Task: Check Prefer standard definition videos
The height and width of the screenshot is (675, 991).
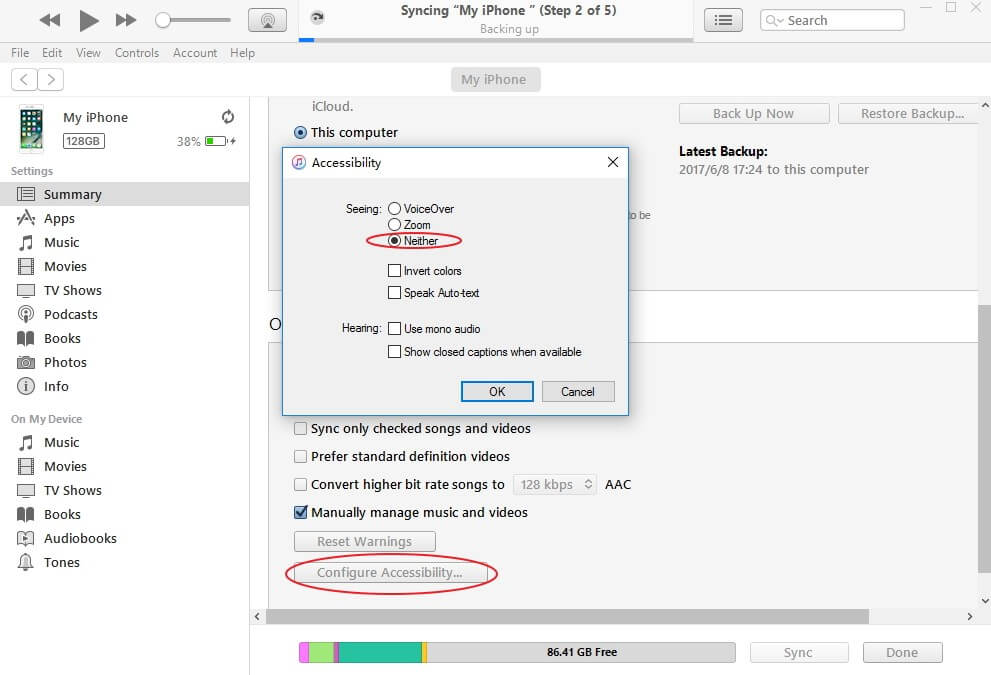Action: (x=301, y=456)
